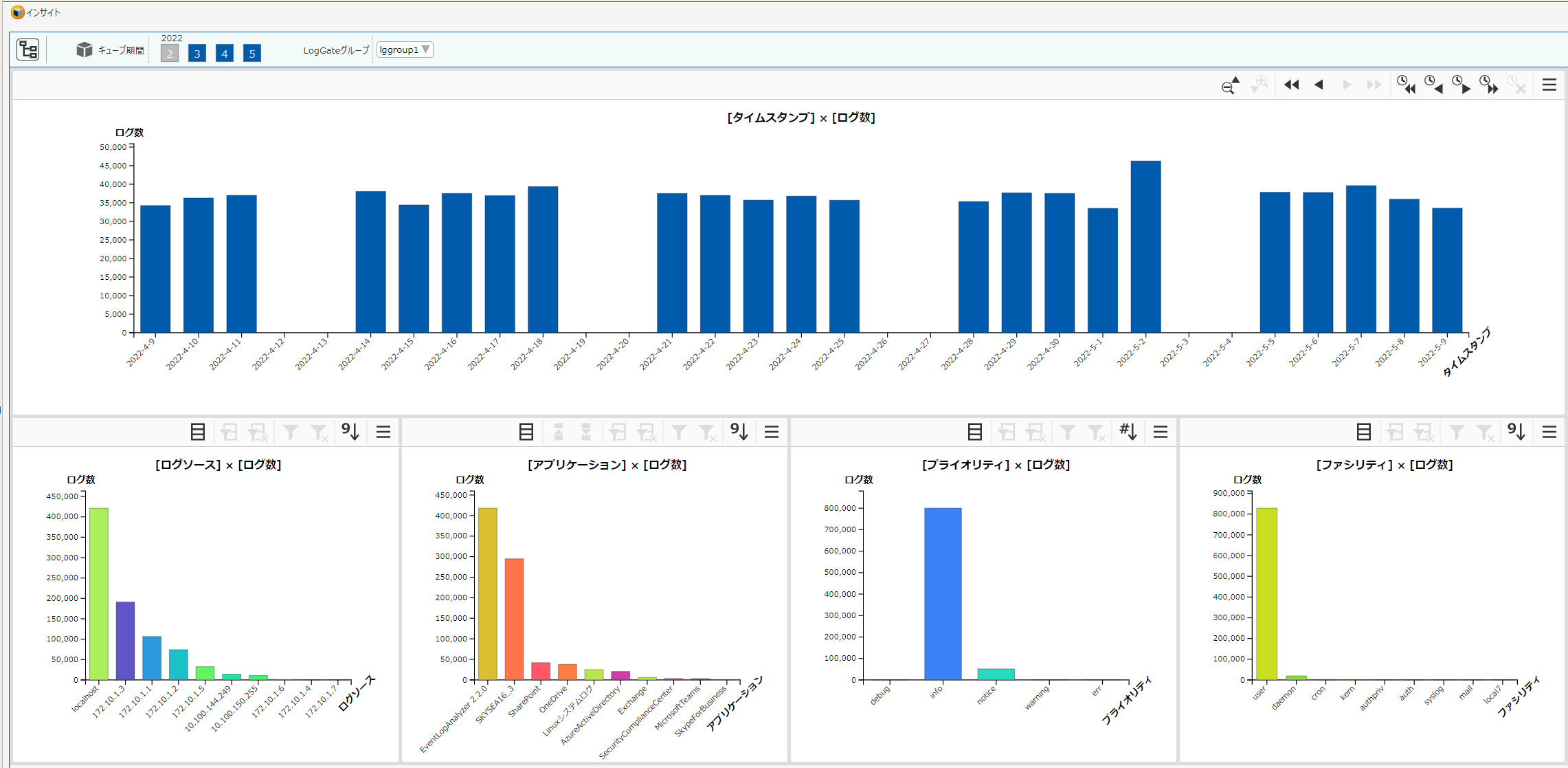The height and width of the screenshot is (768, 1568).
Task: Step back one period with left arrow
Action: pos(1319,85)
